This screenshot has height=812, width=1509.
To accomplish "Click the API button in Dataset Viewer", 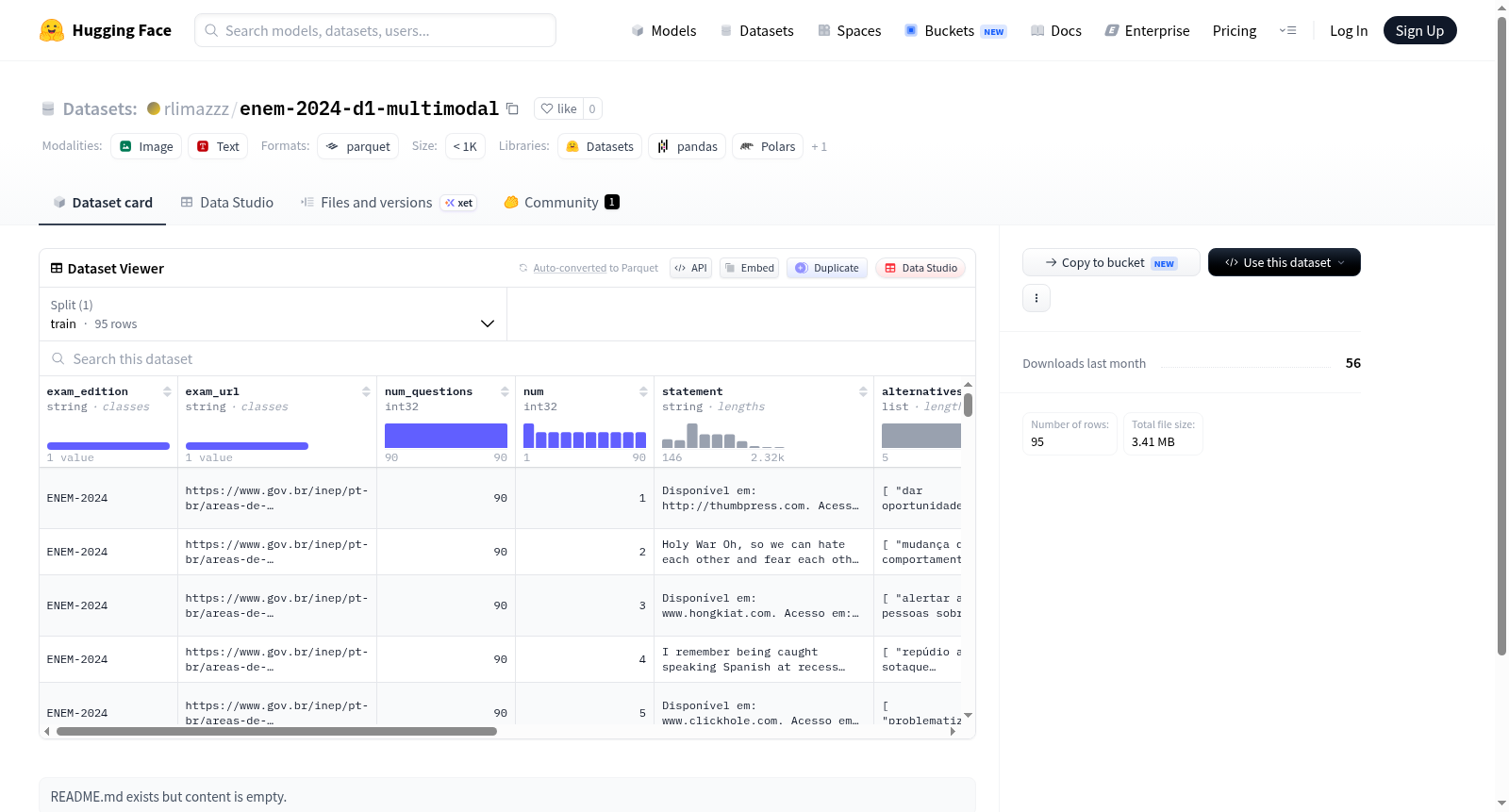I will 690,268.
